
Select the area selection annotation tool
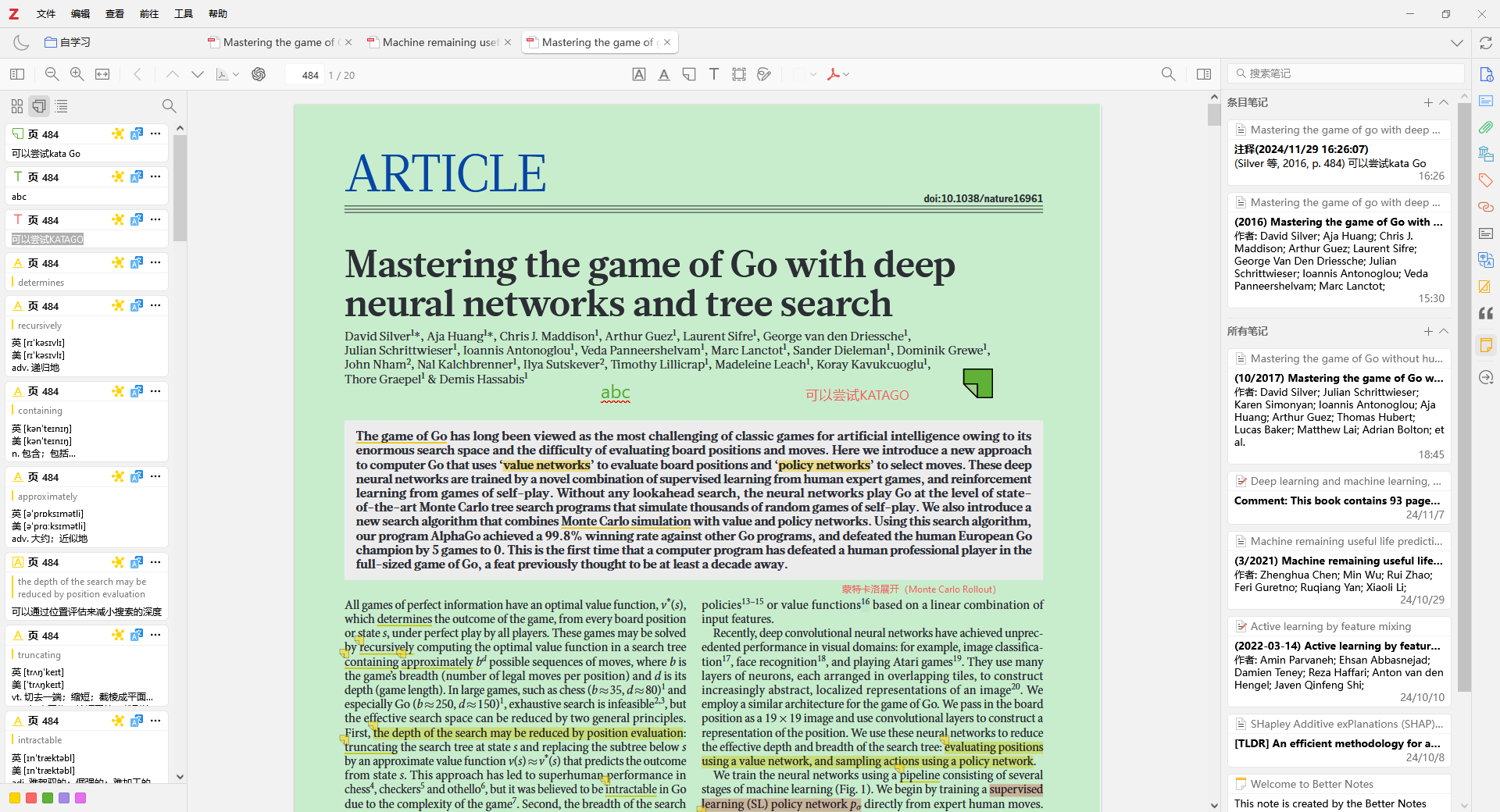[x=739, y=74]
